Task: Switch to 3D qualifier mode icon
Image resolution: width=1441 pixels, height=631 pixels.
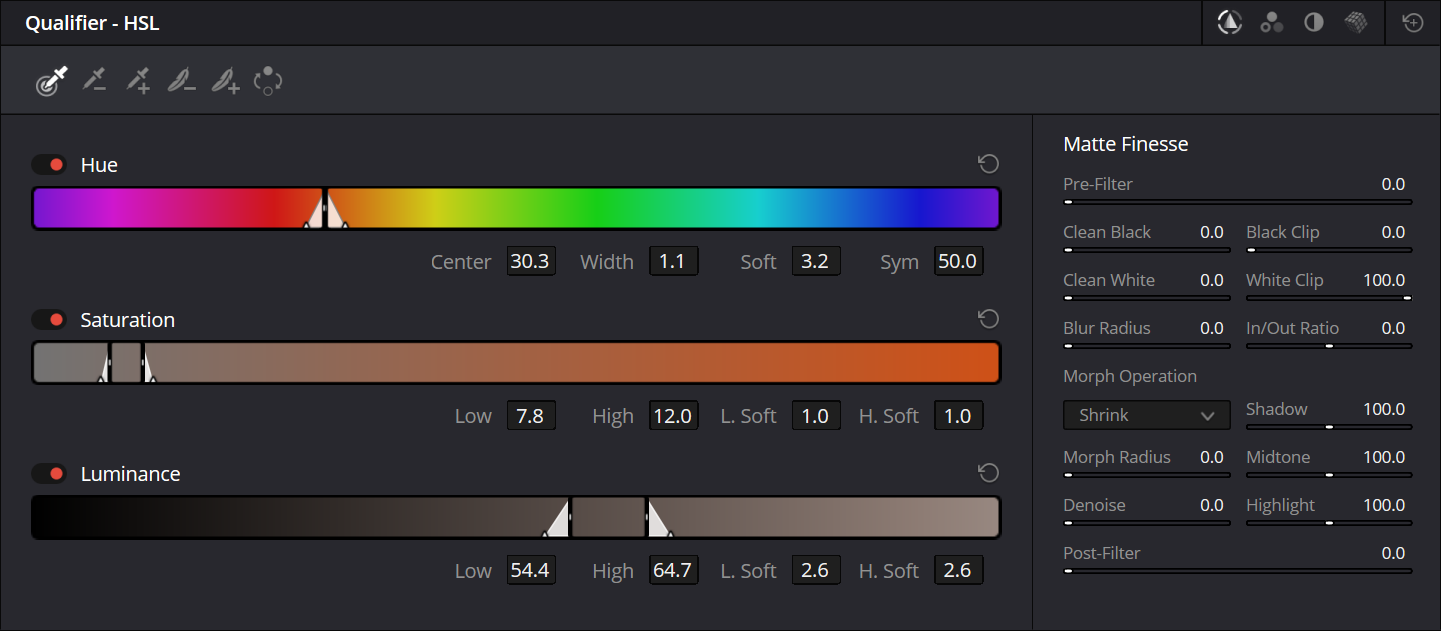Action: 1356,23
